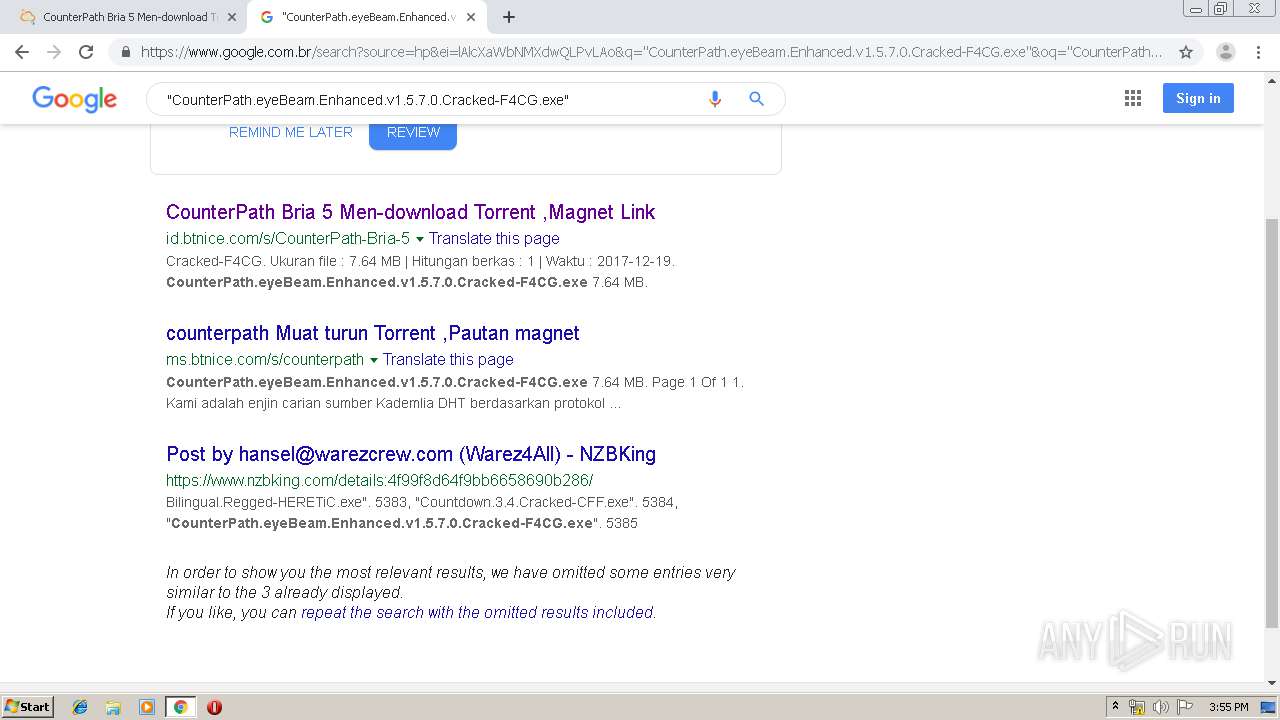
Task: Click the scrollbar up arrow
Action: 1272,79
